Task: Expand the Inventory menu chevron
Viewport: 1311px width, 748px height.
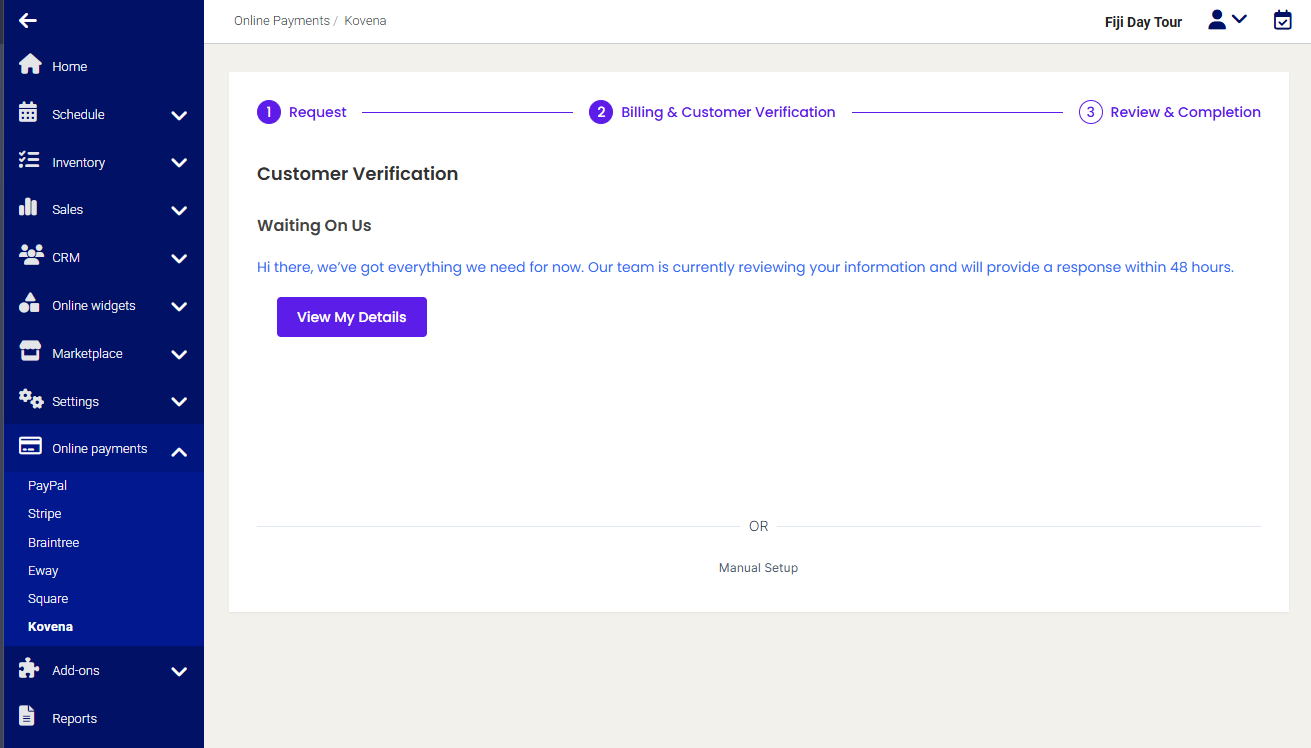Action: [179, 163]
